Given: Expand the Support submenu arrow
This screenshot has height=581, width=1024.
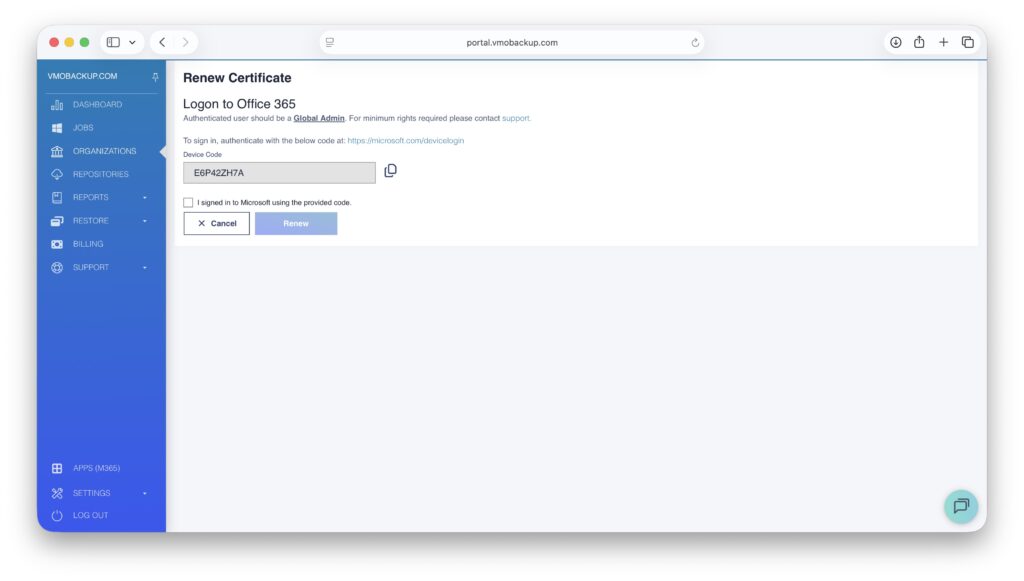Looking at the screenshot, I should [144, 268].
